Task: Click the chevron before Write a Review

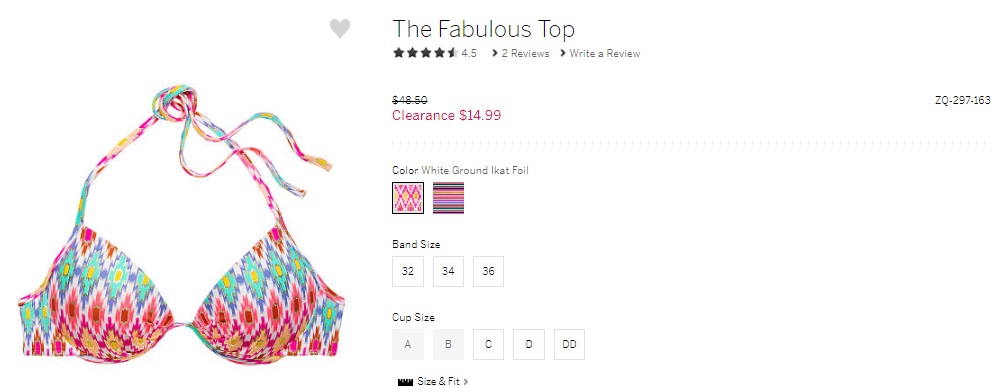Action: coord(563,53)
